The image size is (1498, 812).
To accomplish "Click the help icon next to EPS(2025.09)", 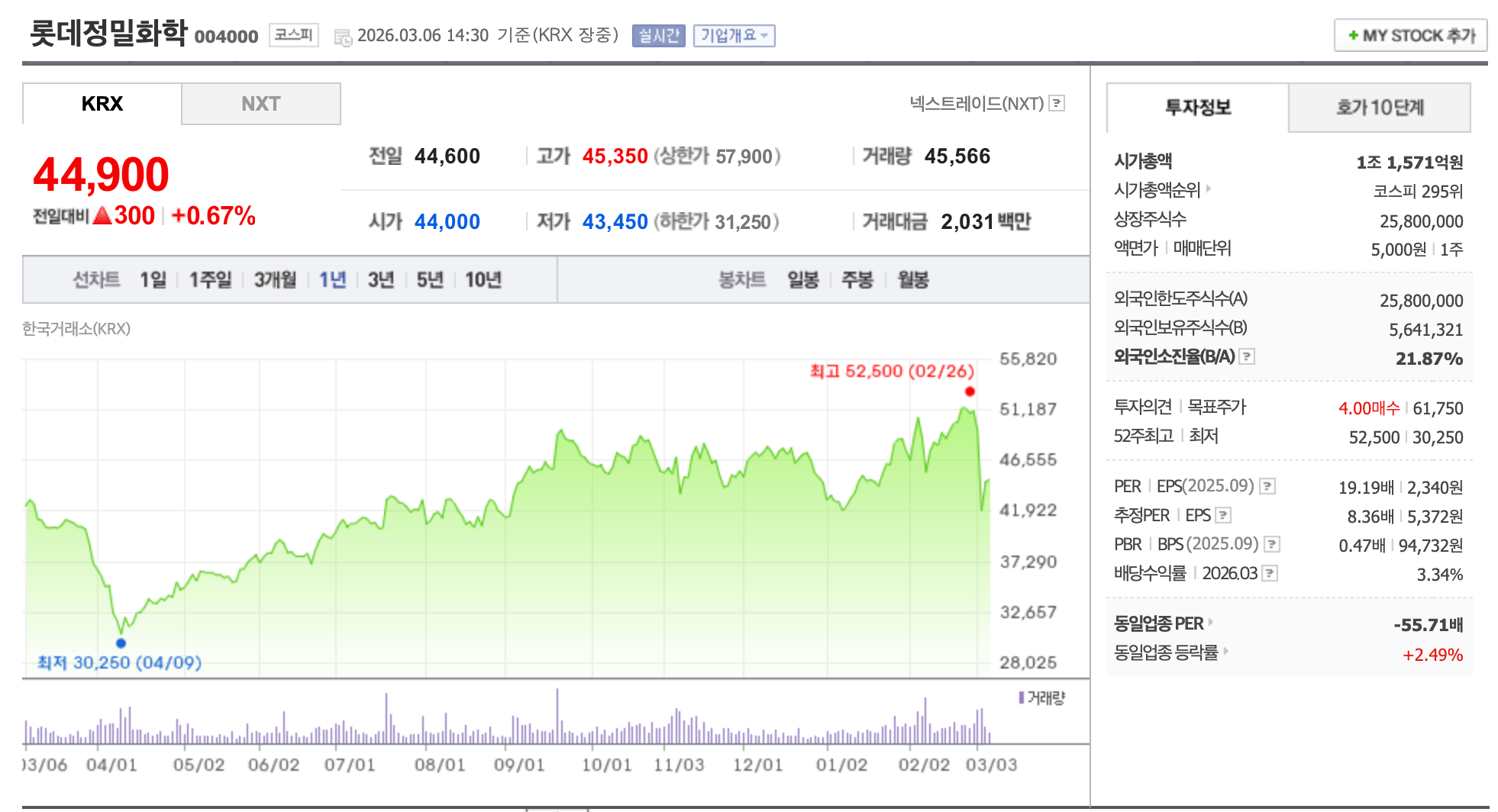I will pyautogui.click(x=1267, y=486).
